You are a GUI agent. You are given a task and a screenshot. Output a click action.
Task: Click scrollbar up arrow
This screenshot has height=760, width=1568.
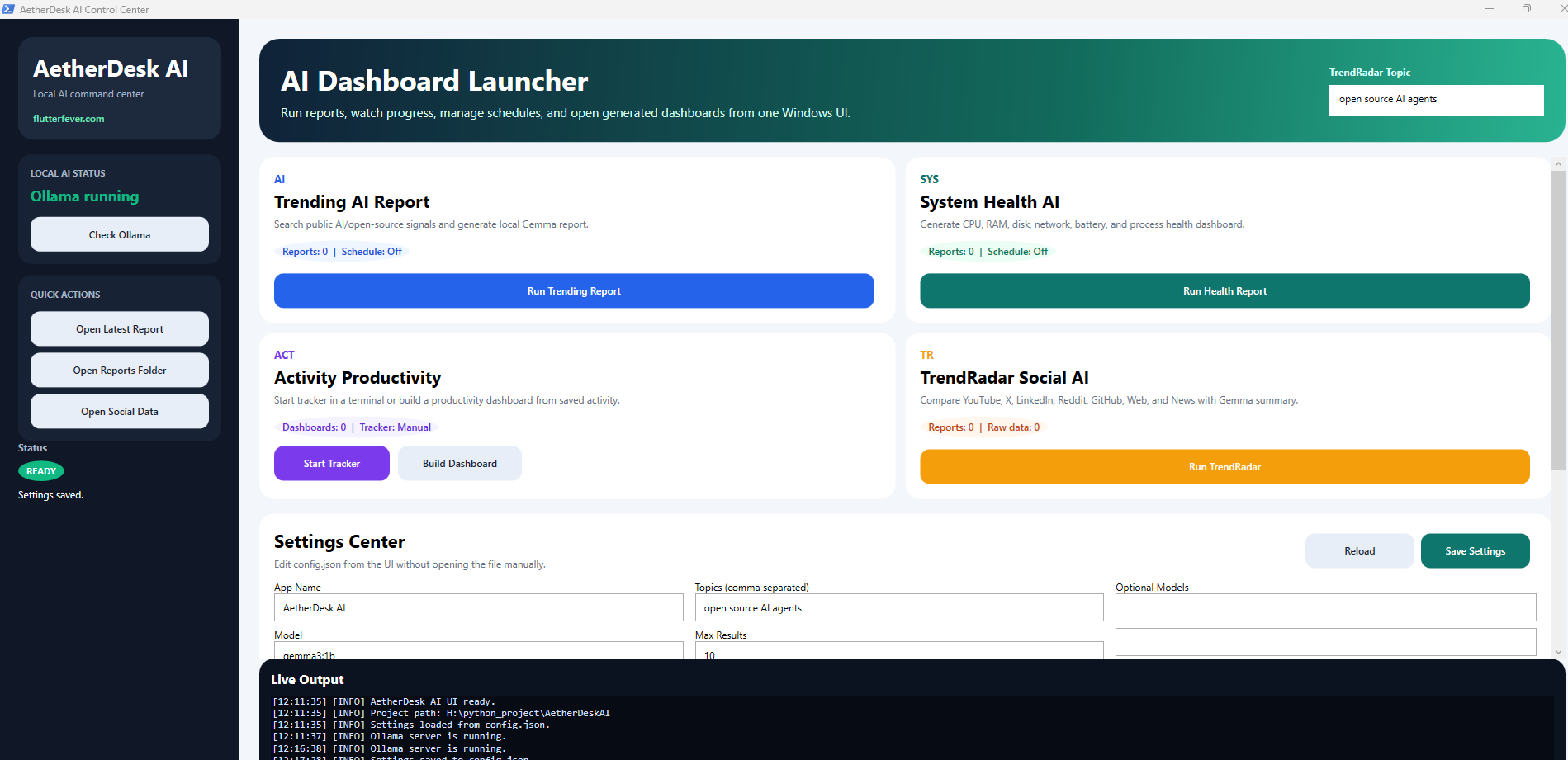[1558, 164]
